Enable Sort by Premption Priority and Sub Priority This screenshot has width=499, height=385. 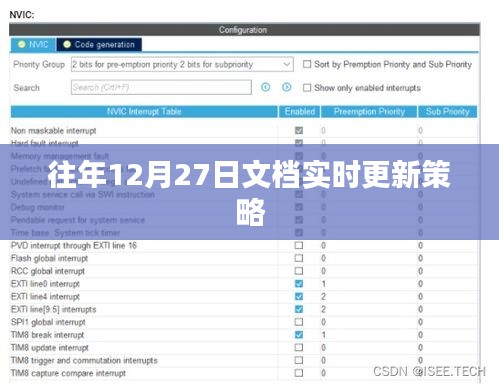(307, 64)
